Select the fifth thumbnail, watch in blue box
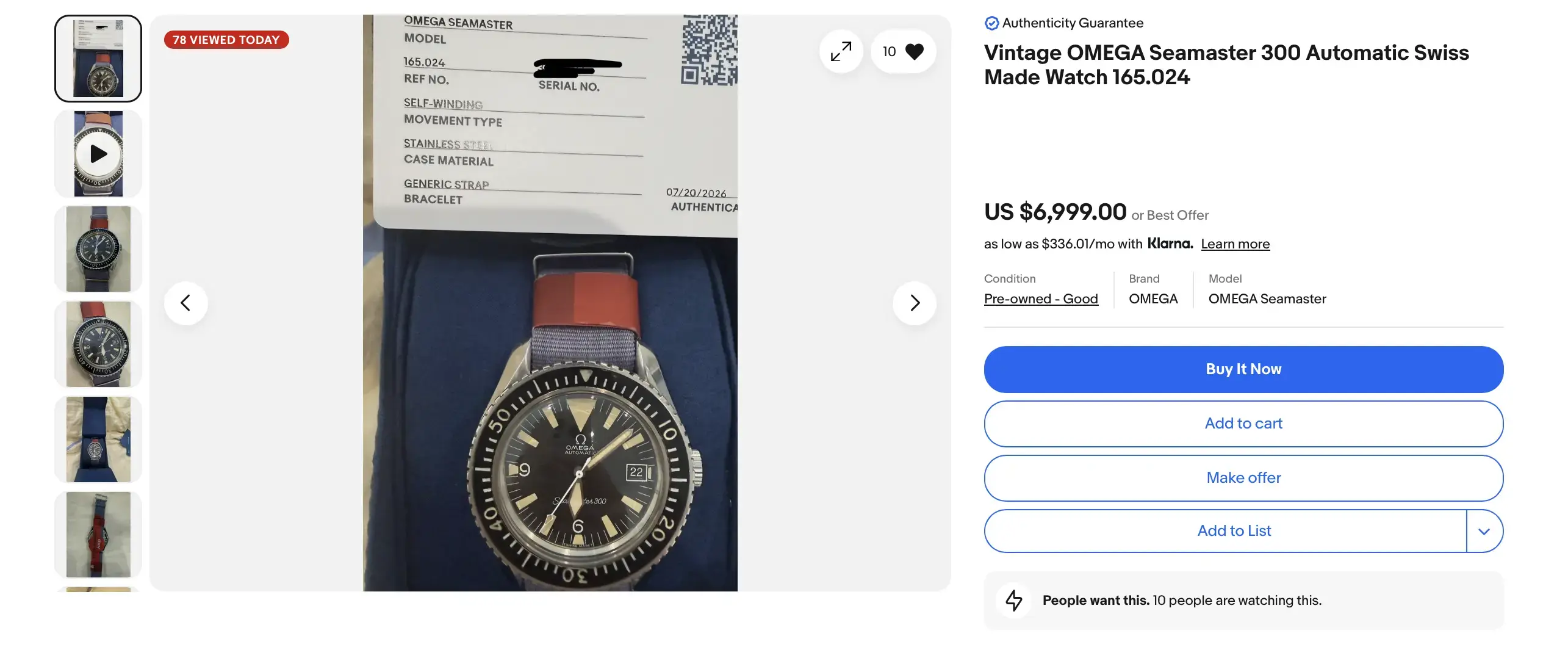 pos(98,439)
